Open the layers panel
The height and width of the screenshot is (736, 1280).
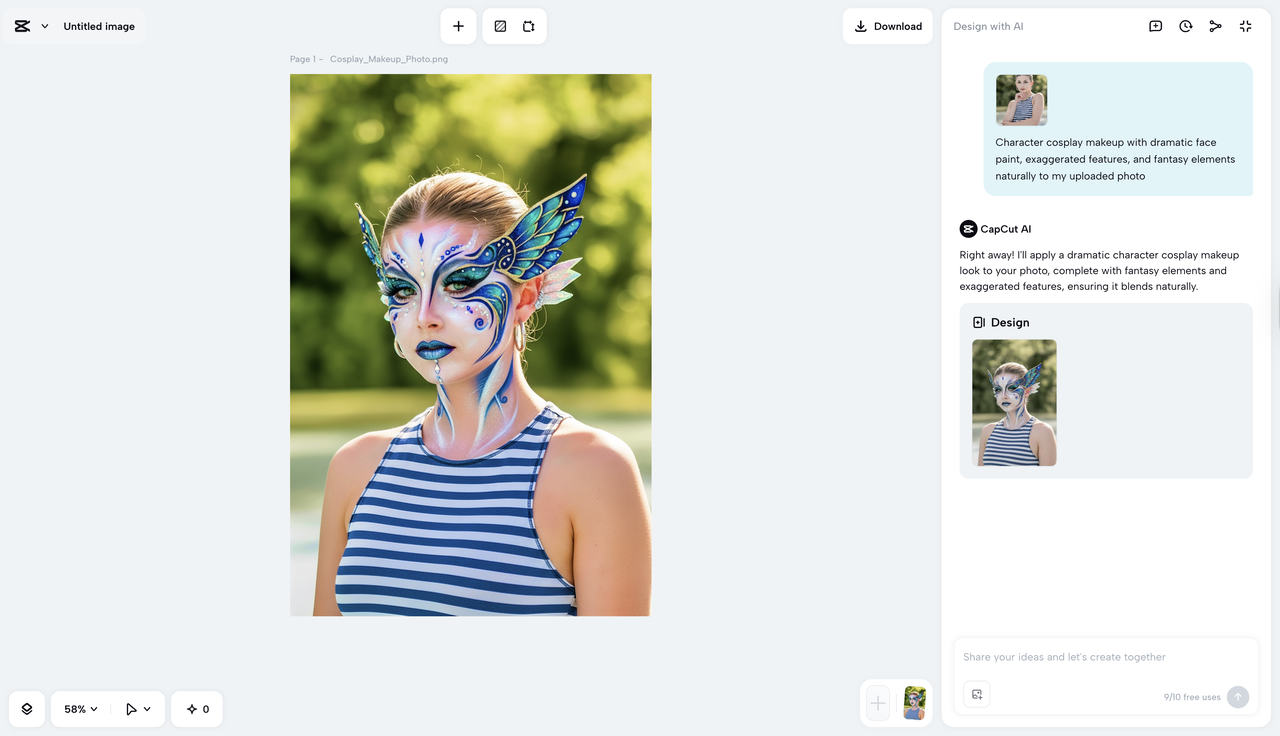pos(27,709)
